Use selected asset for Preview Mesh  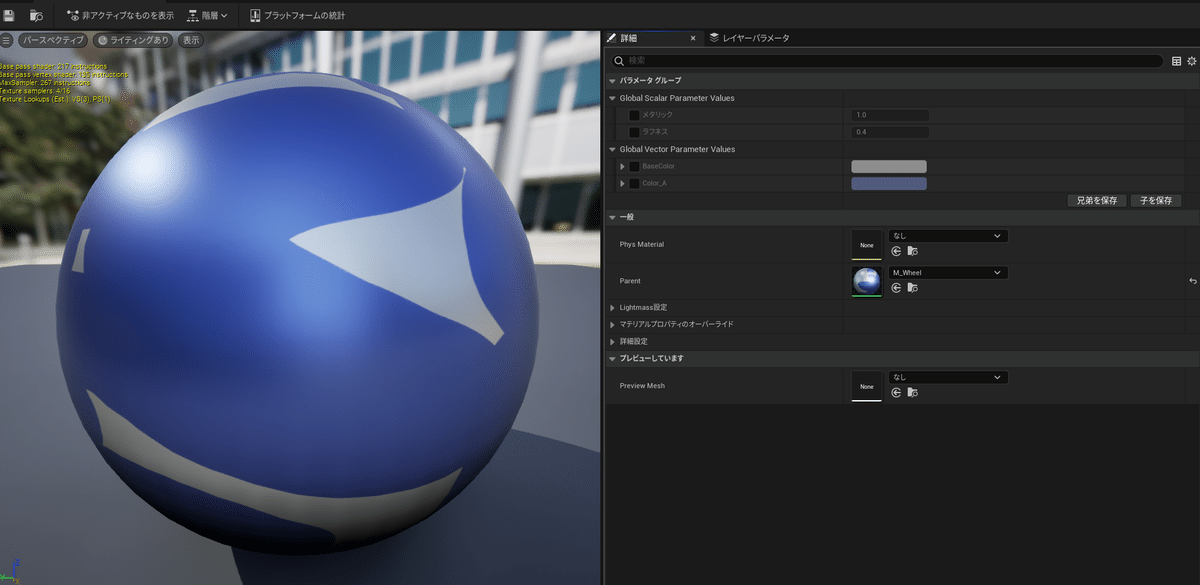coord(897,393)
